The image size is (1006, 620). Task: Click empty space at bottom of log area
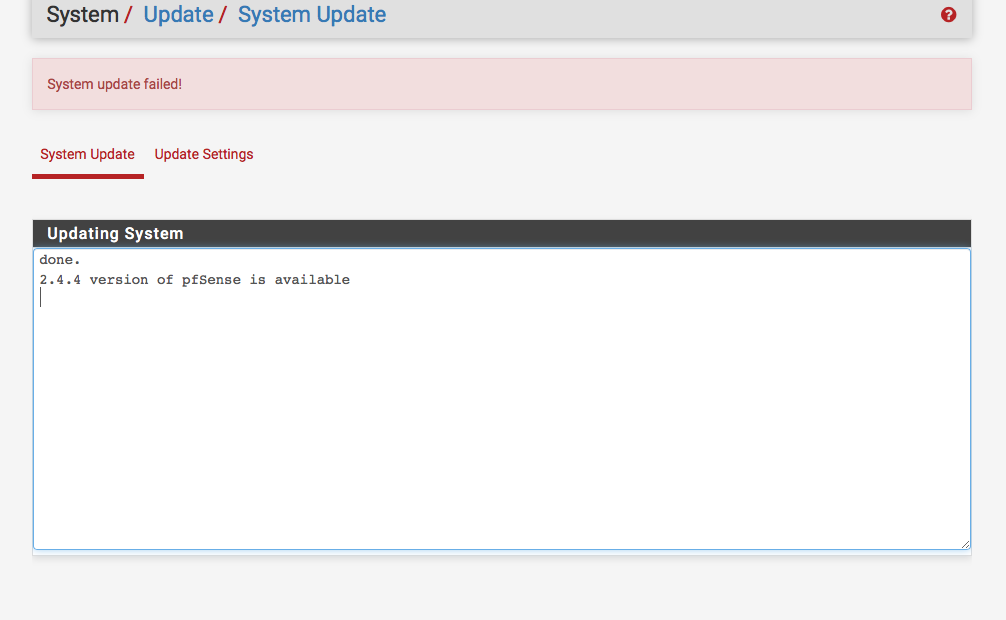coord(500,520)
